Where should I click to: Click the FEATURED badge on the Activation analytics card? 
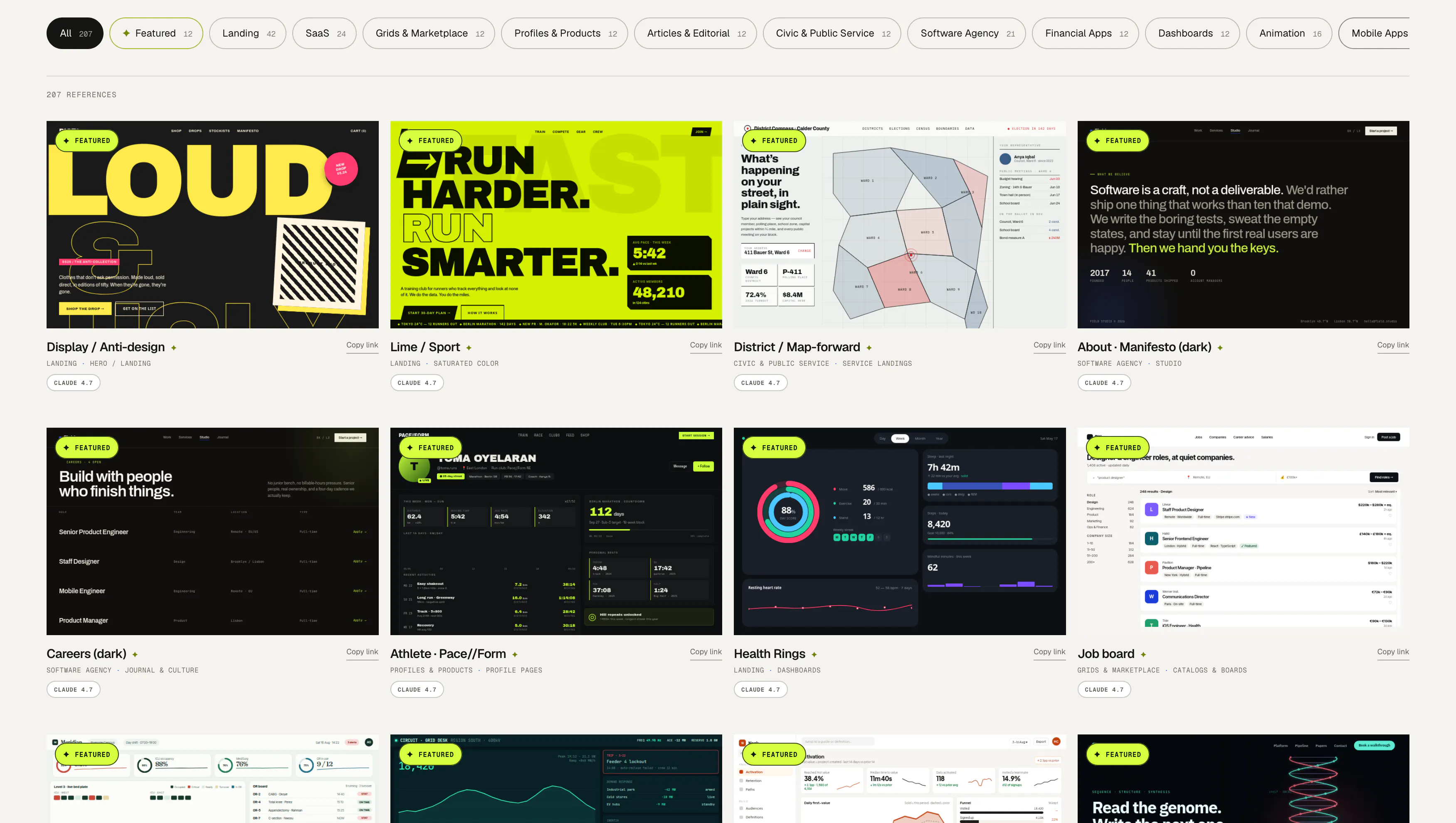774,754
